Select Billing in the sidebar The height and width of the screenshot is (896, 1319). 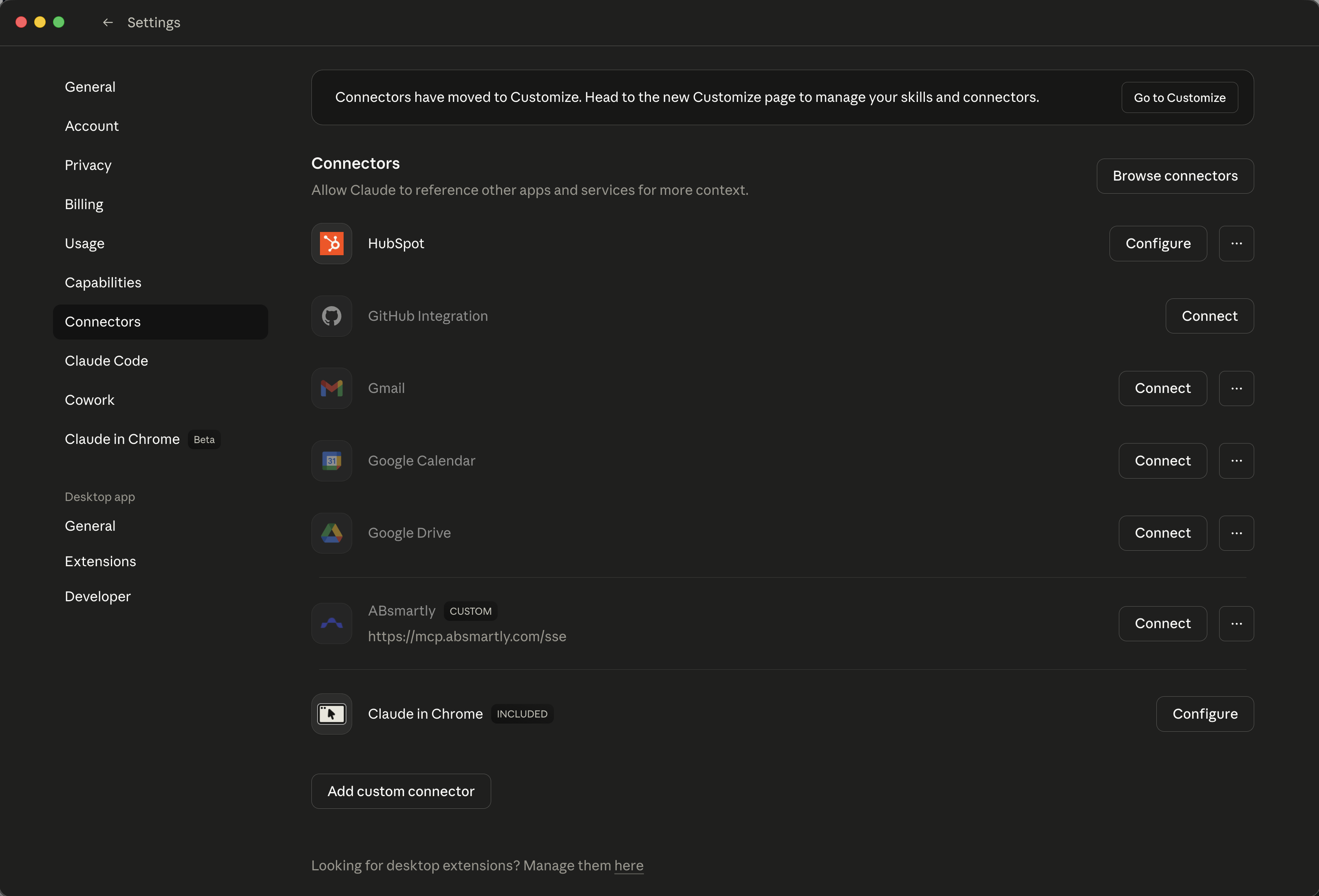(x=161, y=204)
